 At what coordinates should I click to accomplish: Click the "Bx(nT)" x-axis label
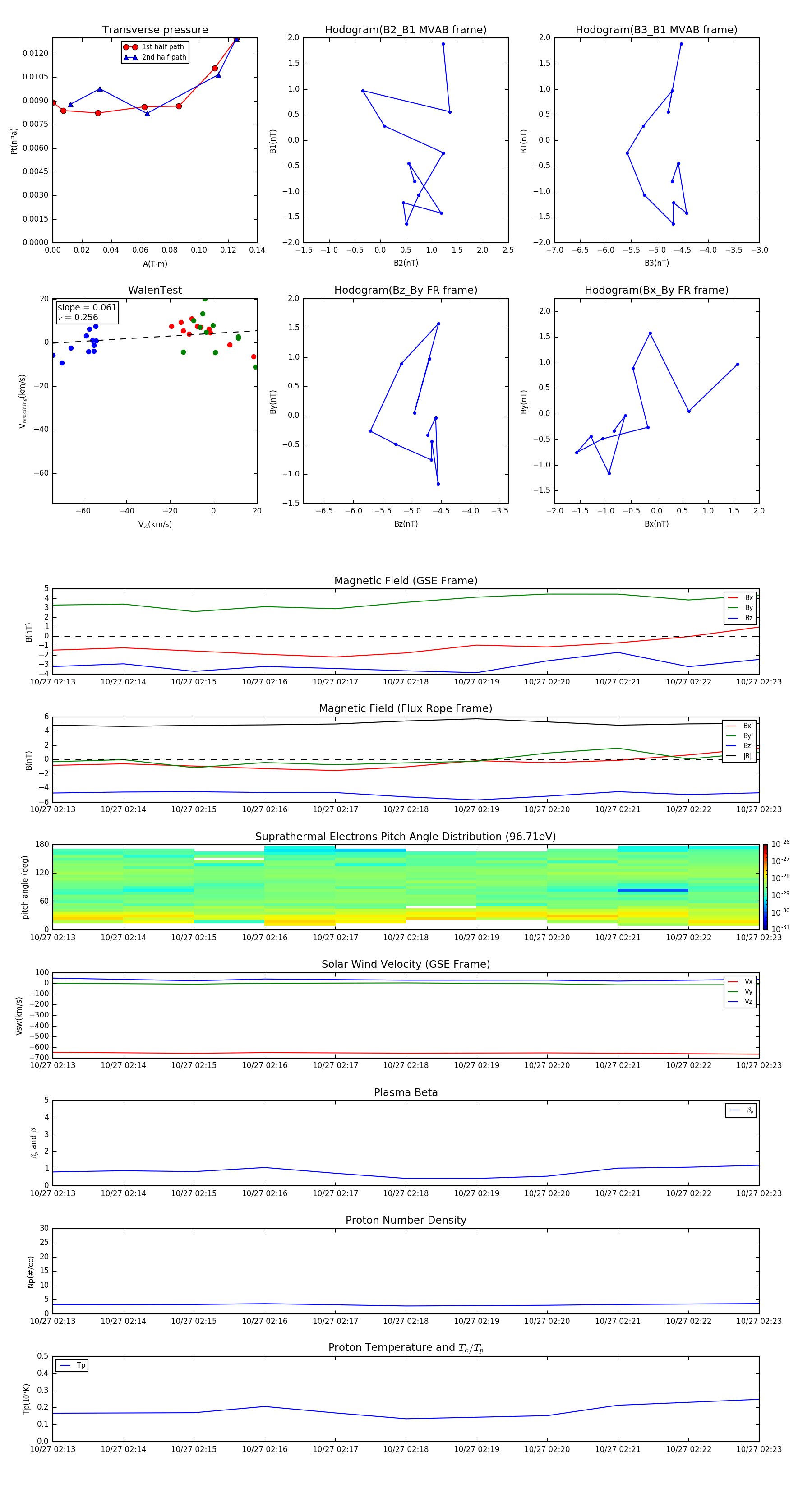coord(656,524)
